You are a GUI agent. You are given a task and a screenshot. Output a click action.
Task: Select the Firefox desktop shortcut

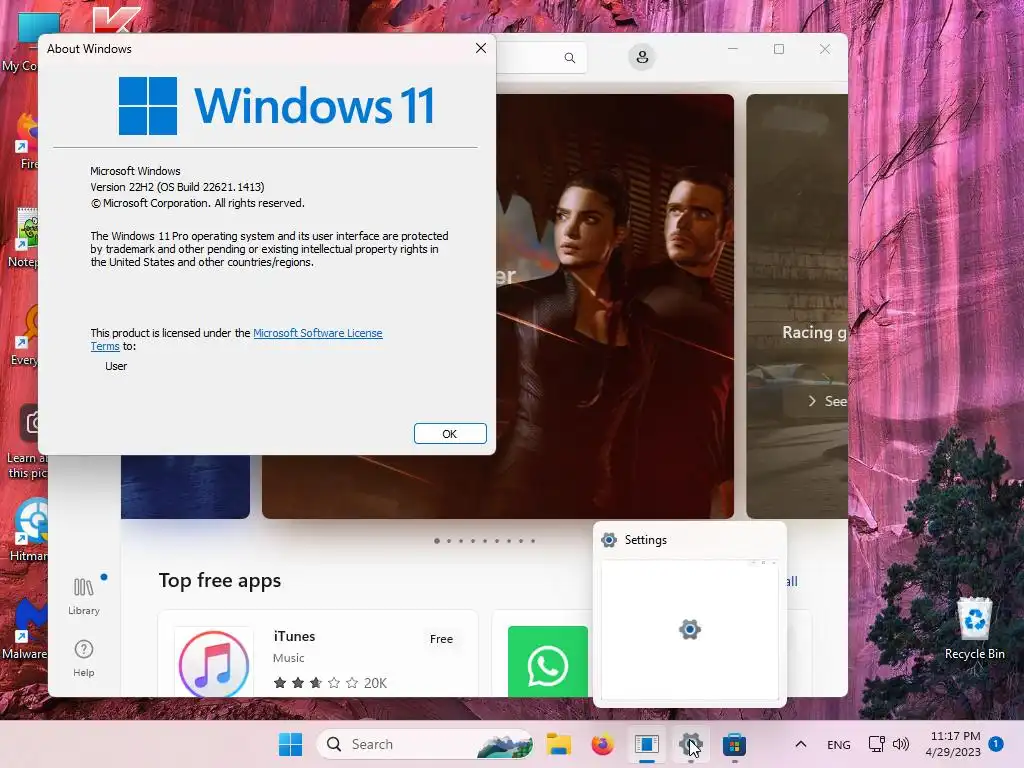(26, 141)
